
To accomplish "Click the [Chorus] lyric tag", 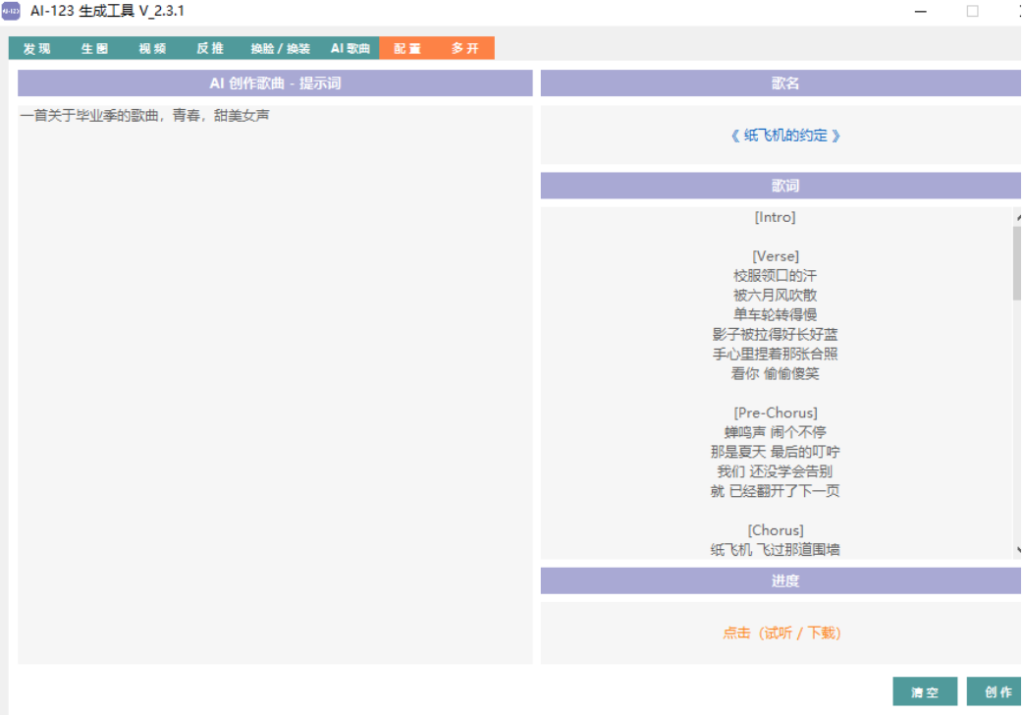I will (x=775, y=530).
